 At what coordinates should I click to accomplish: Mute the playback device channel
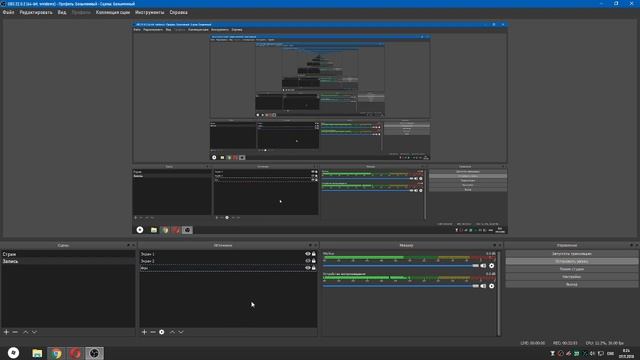[x=483, y=286]
